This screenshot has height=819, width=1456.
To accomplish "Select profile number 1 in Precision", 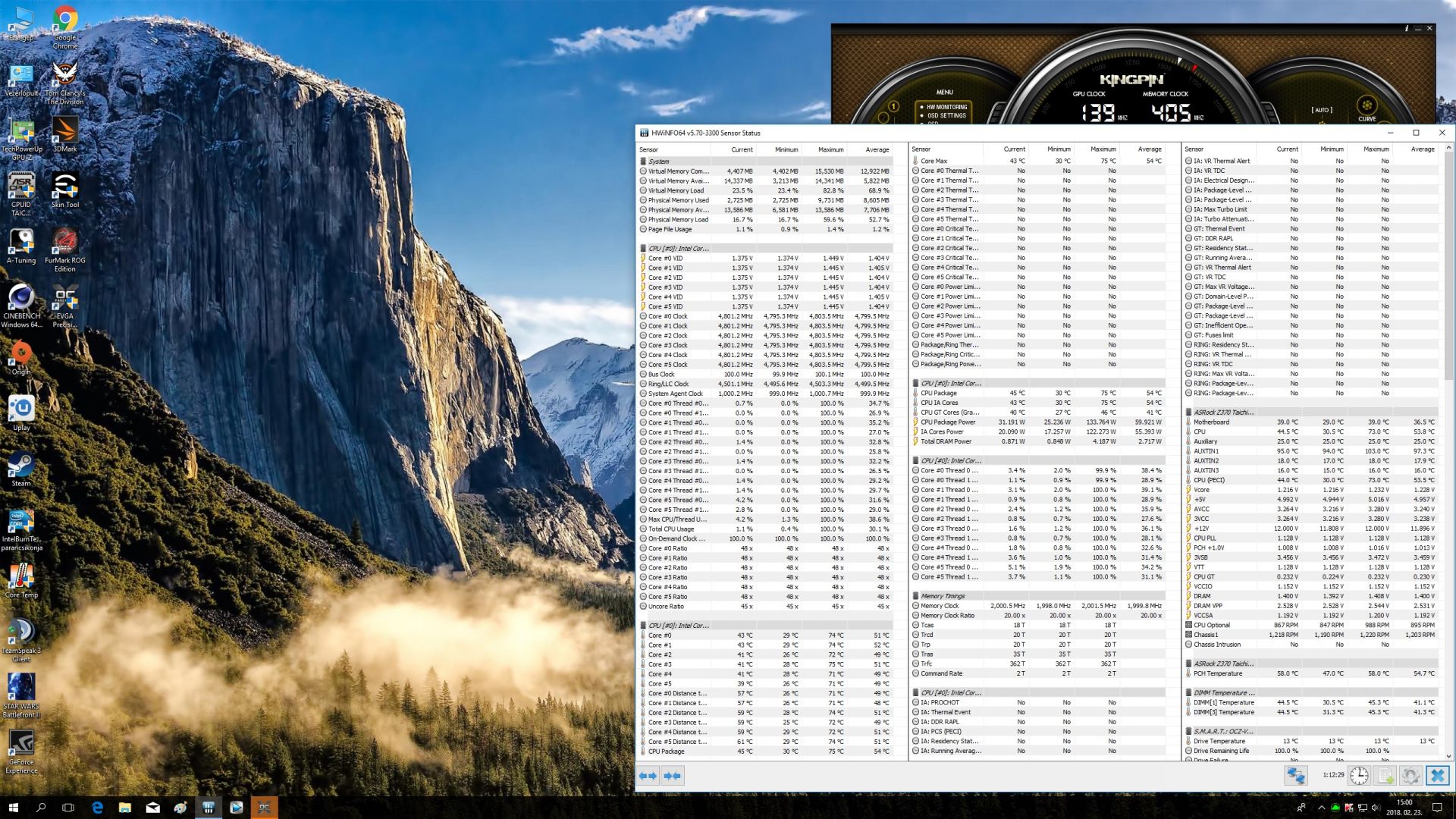I will click(x=893, y=107).
